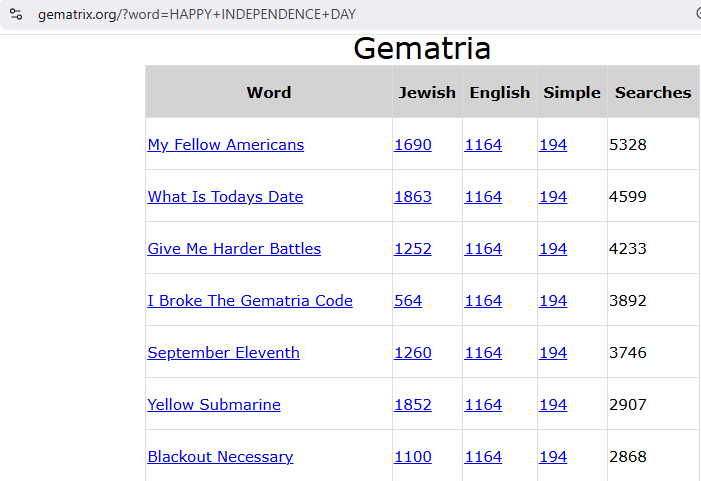This screenshot has width=701, height=481.
Task: Click Simple 194 in My Fellow Americans row
Action: coord(553,145)
